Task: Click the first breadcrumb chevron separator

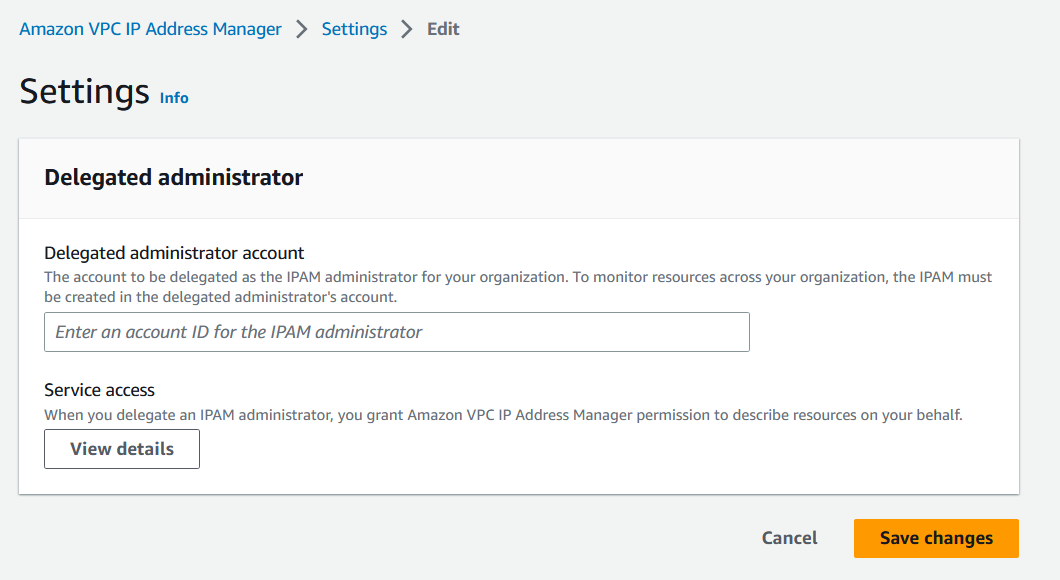Action: pos(300,29)
